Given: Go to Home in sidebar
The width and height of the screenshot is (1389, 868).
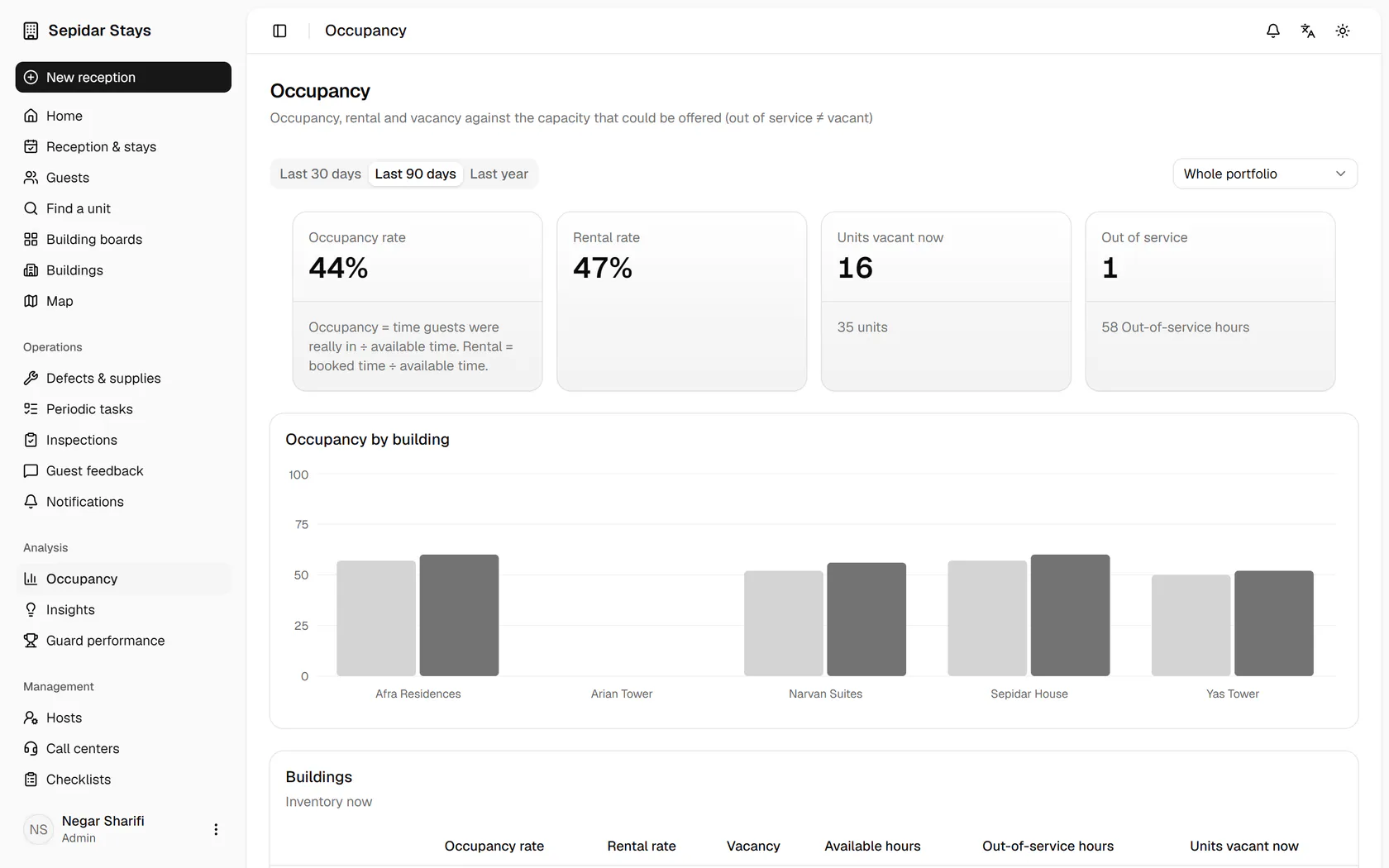Looking at the screenshot, I should pos(123,116).
